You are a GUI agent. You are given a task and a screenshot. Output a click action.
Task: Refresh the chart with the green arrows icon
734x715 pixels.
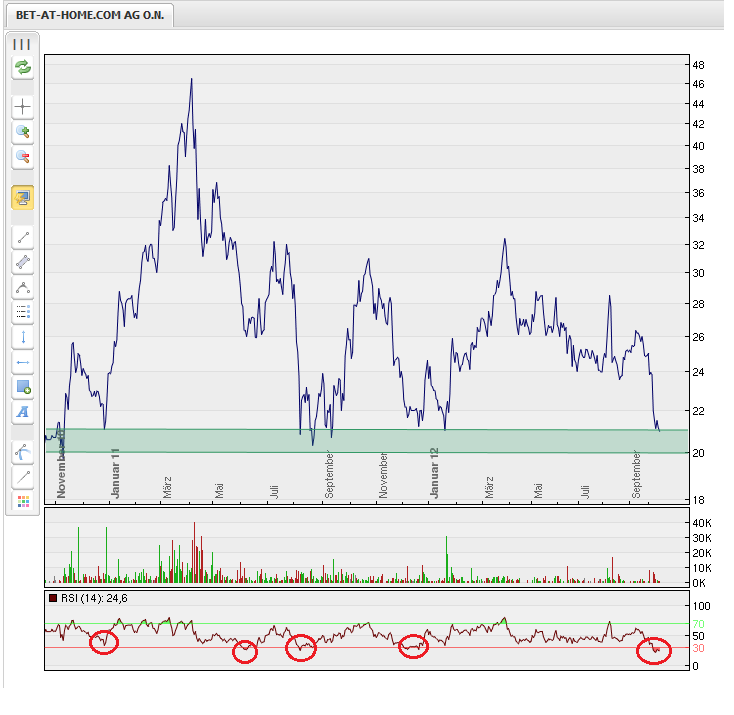[22, 67]
